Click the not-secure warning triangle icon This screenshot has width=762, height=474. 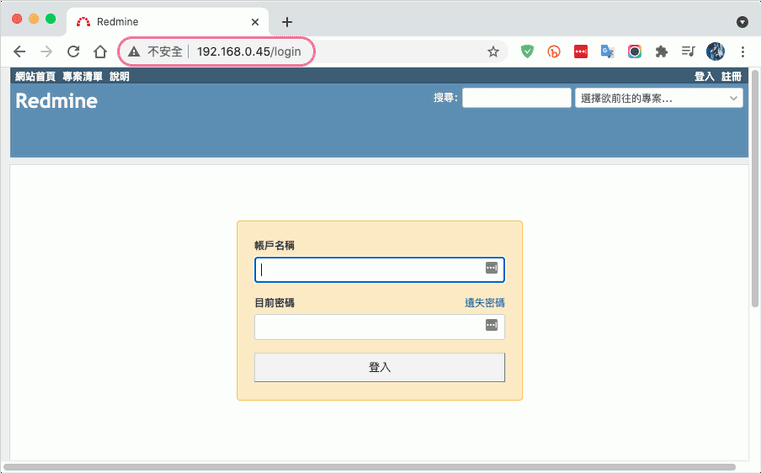pos(134,52)
